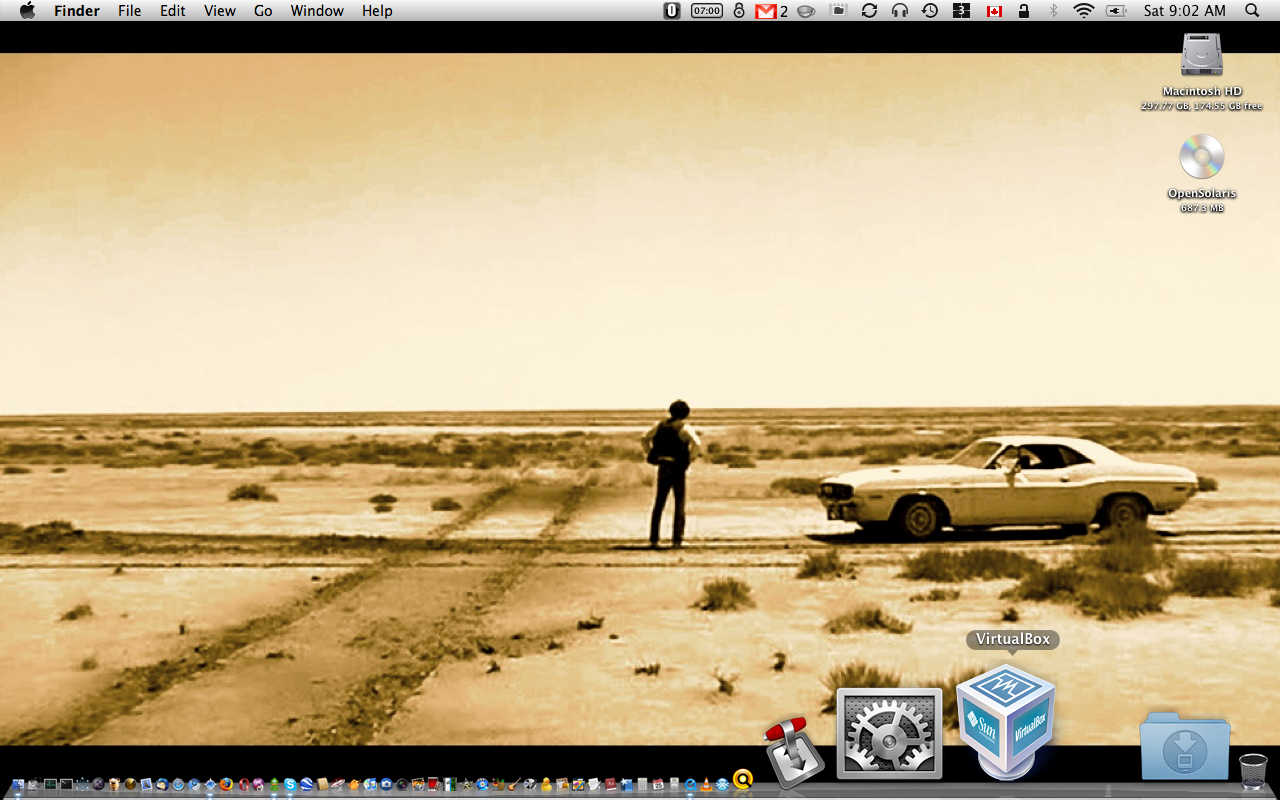Screen dimensions: 1280x800
Task: Click the Spaces number 3 icon
Action: [x=961, y=10]
